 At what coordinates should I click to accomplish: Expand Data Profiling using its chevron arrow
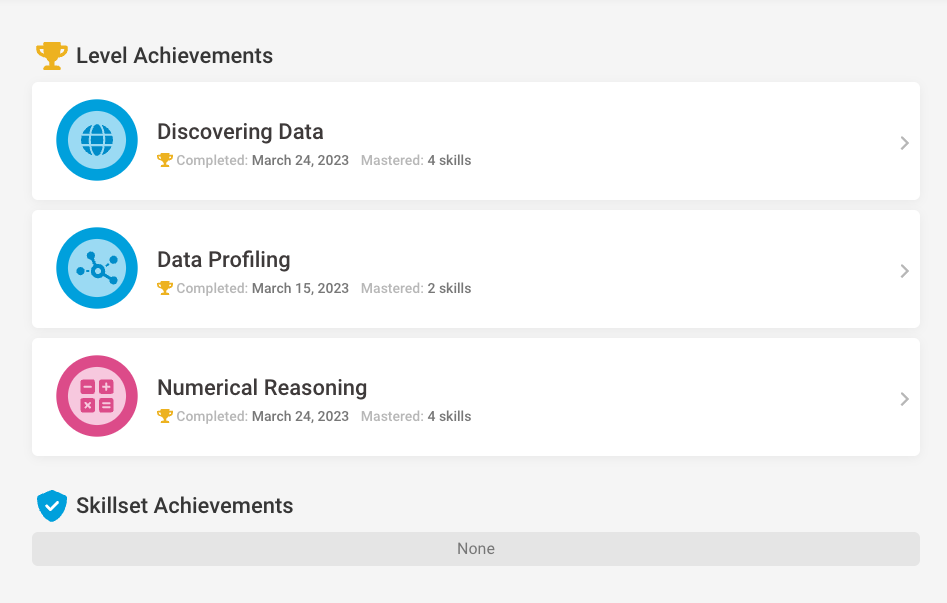904,271
